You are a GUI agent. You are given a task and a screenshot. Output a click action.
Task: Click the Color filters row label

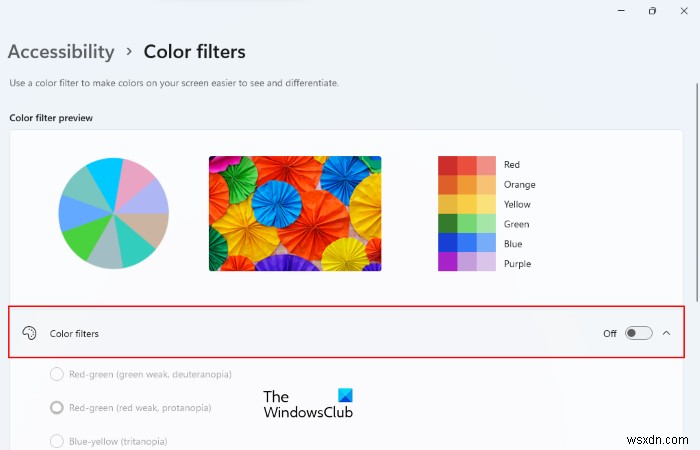pyautogui.click(x=74, y=333)
